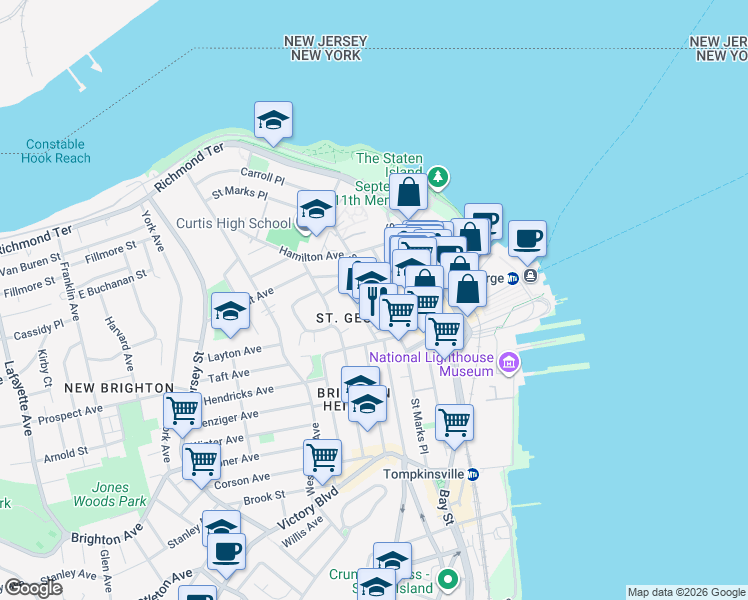
Task: Click the Victory Blvd street label
Action: tap(308, 508)
